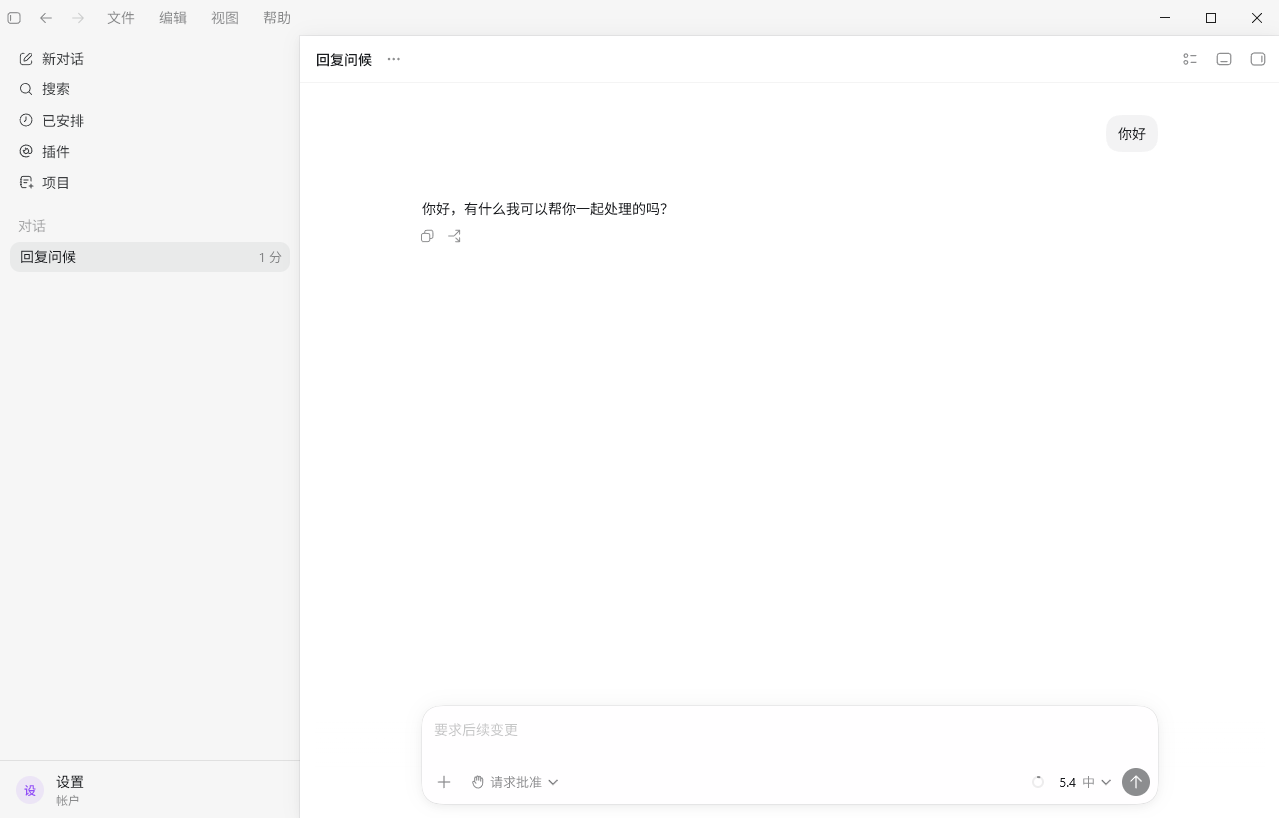1279x818 pixels.
Task: Click the plus icon to add attachment
Action: click(444, 782)
